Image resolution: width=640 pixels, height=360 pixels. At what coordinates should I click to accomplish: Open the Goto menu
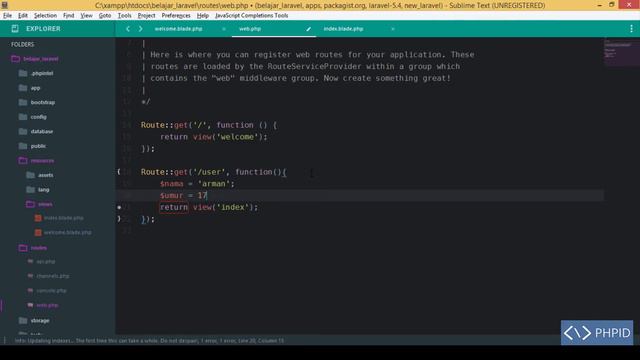(x=105, y=16)
